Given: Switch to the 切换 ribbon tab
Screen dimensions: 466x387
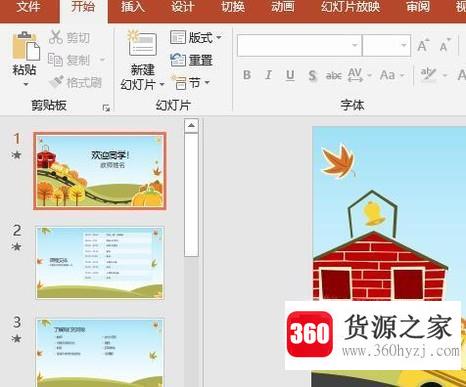Looking at the screenshot, I should click(x=233, y=7).
